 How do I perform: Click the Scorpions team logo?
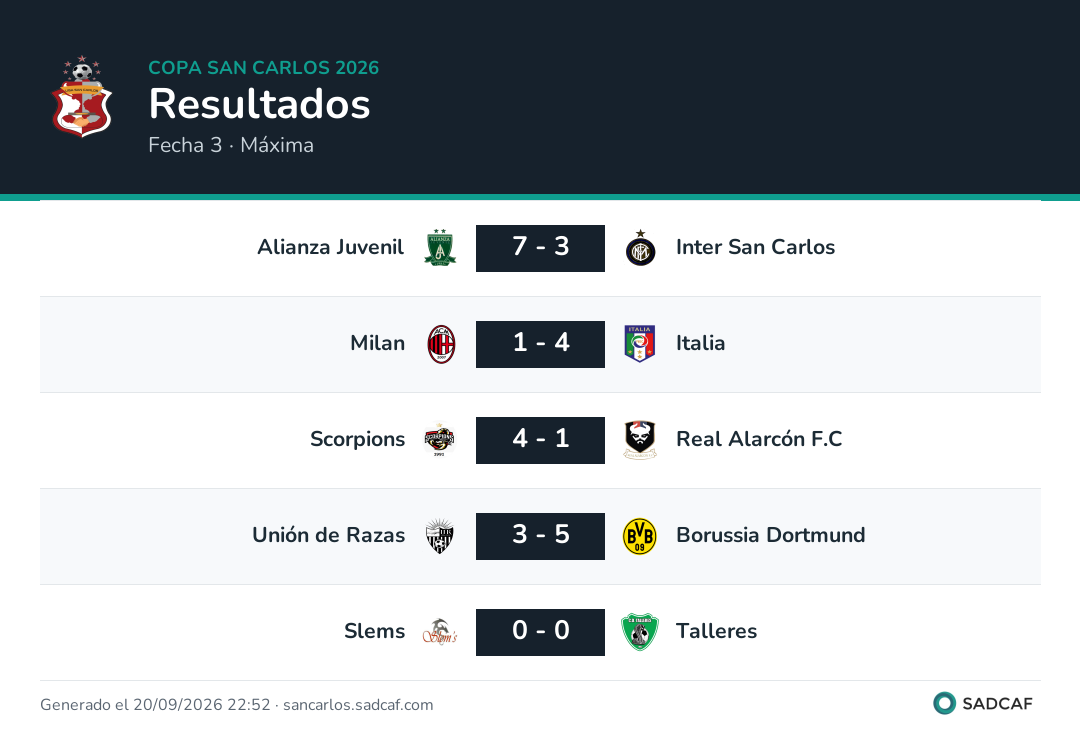pyautogui.click(x=439, y=440)
